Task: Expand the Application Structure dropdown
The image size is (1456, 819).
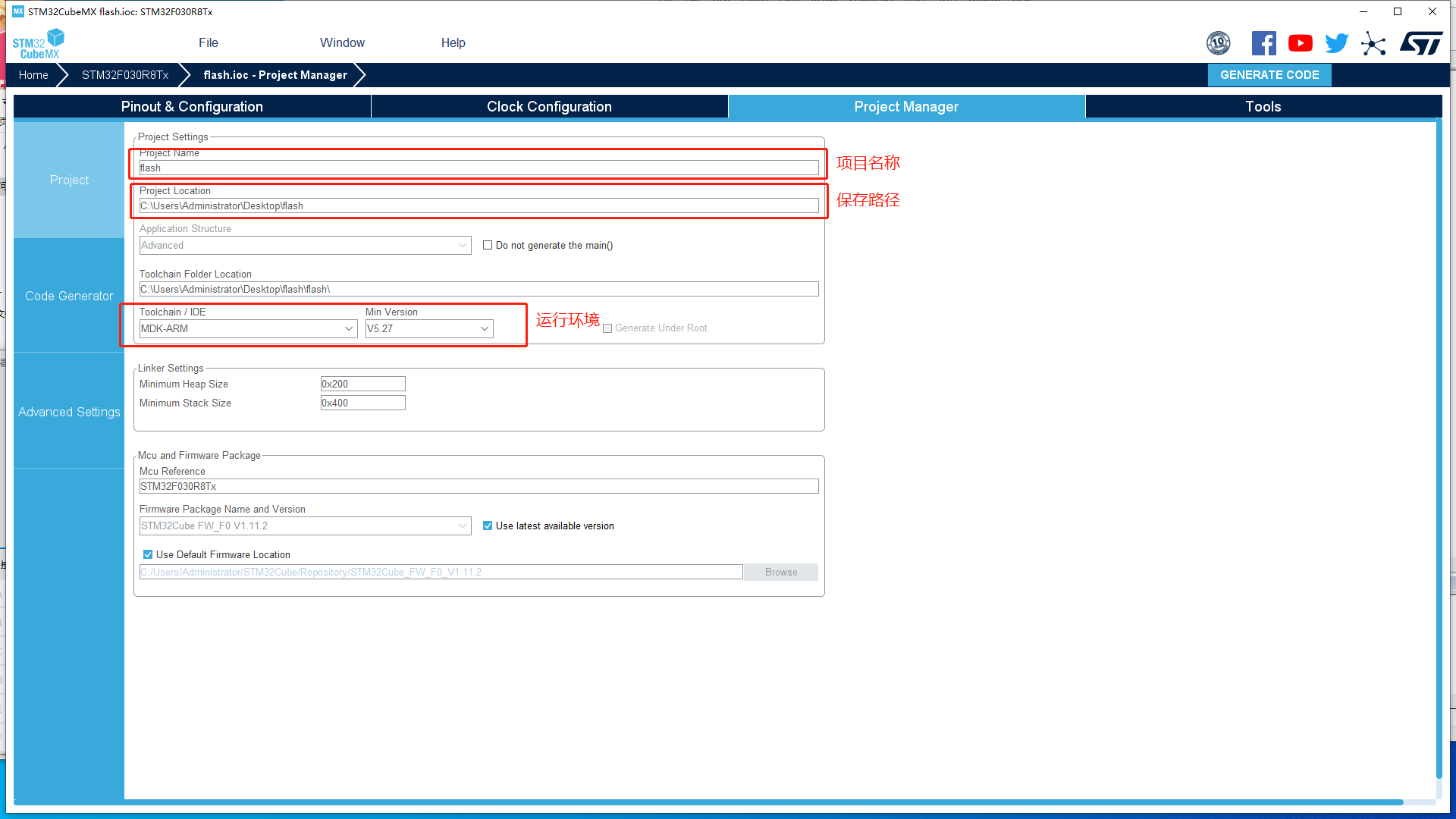Action: click(461, 245)
